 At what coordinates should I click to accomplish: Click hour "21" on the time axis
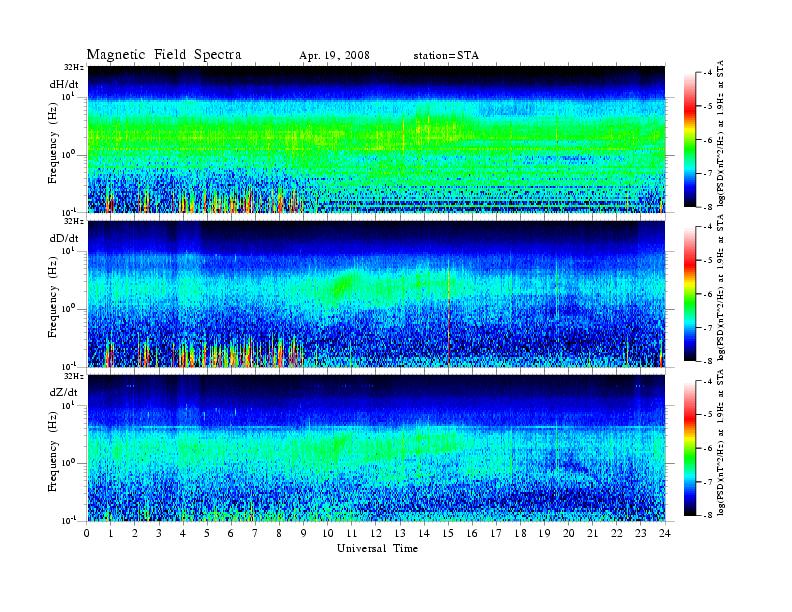593,533
